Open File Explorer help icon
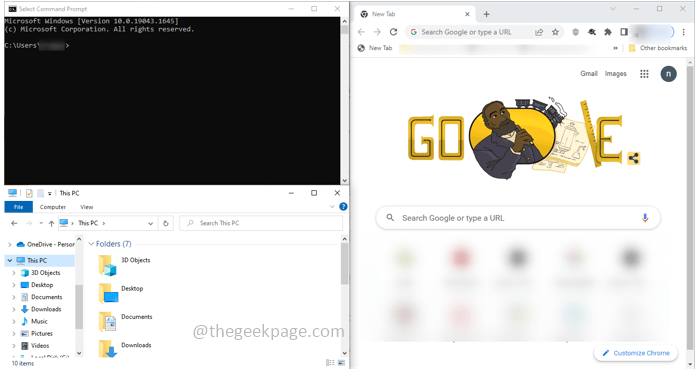697x376 pixels. coord(343,207)
